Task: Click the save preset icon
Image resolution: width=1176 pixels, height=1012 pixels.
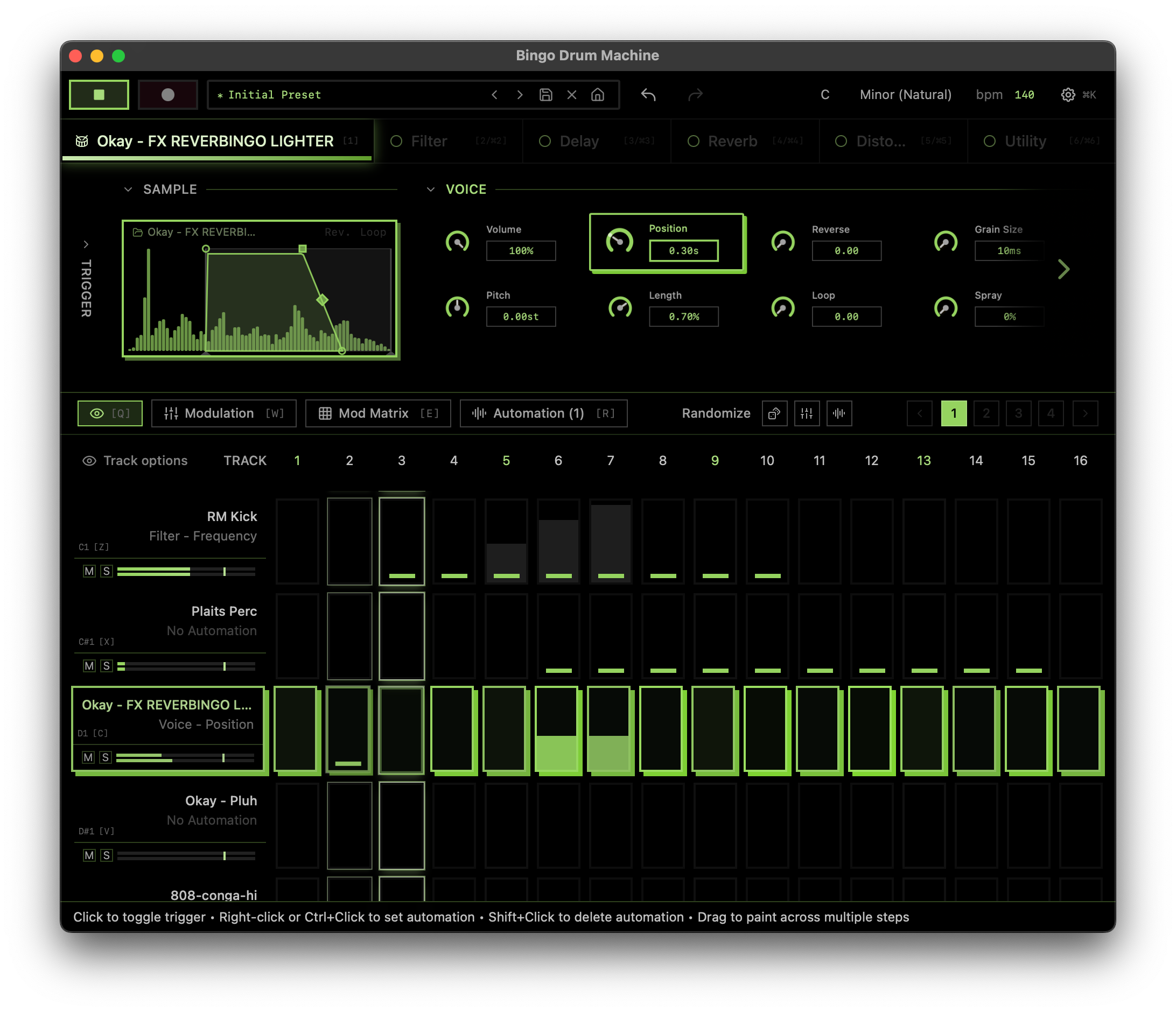Action: (x=545, y=95)
